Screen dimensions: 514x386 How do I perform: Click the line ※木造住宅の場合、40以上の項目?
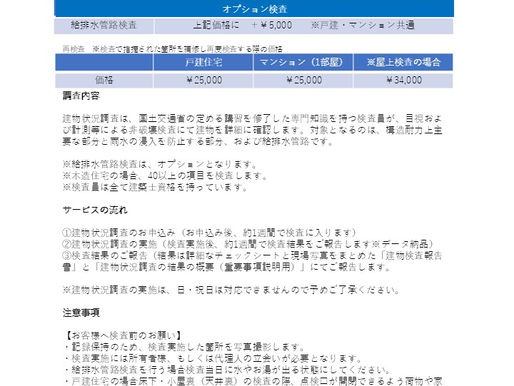pyautogui.click(x=165, y=176)
